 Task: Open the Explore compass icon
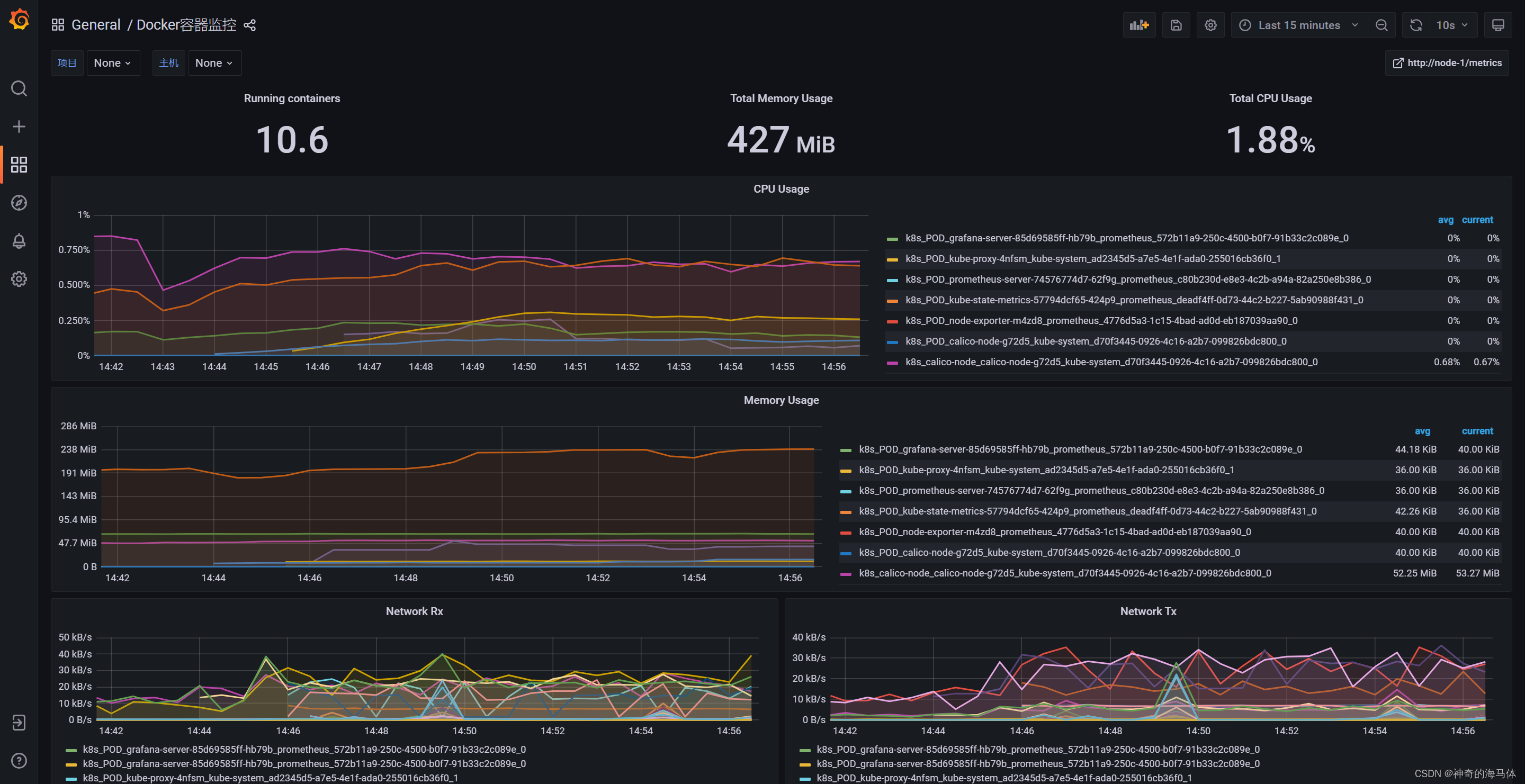click(x=19, y=203)
